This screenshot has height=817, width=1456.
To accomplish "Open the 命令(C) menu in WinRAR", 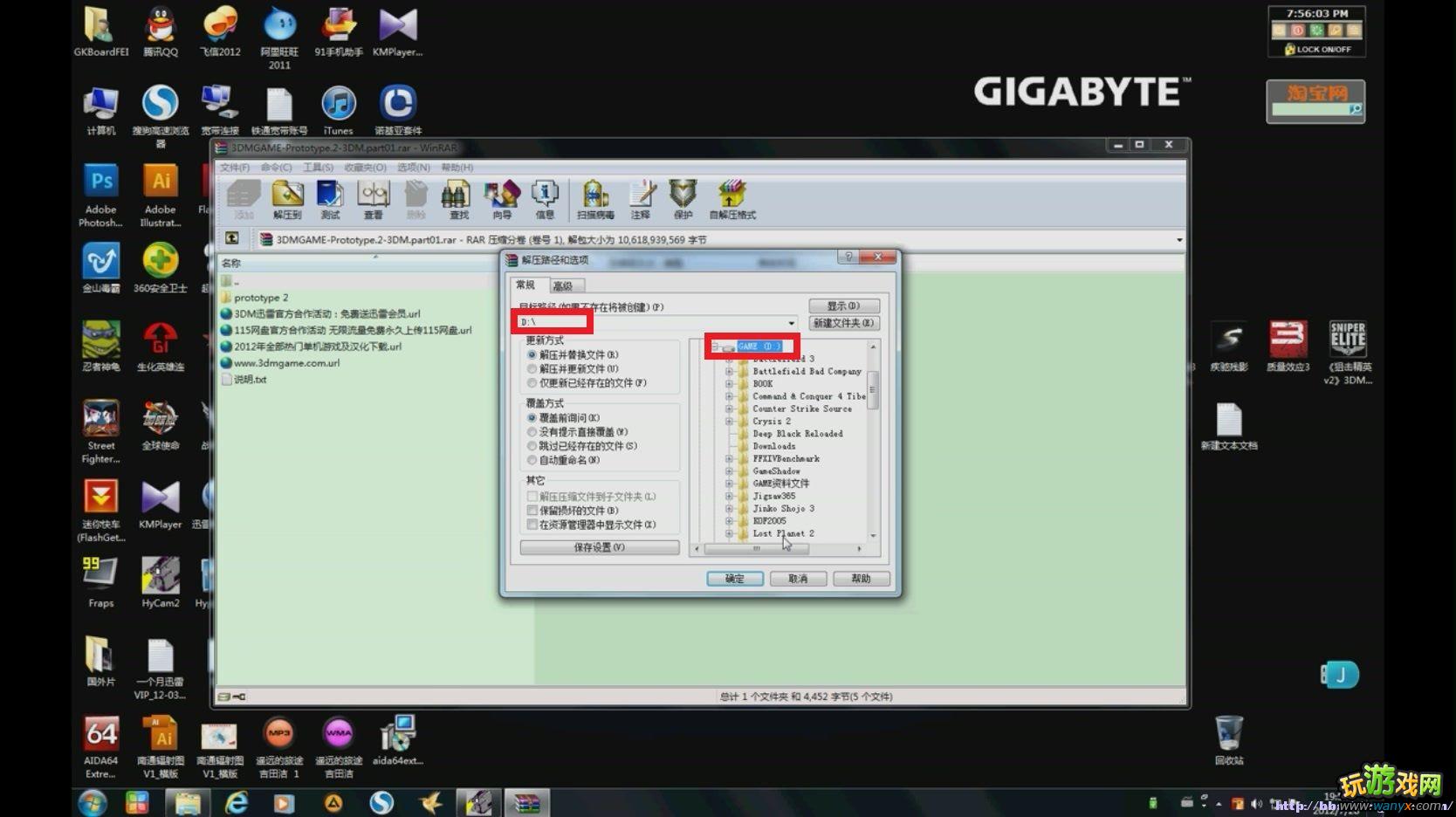I will pos(276,167).
